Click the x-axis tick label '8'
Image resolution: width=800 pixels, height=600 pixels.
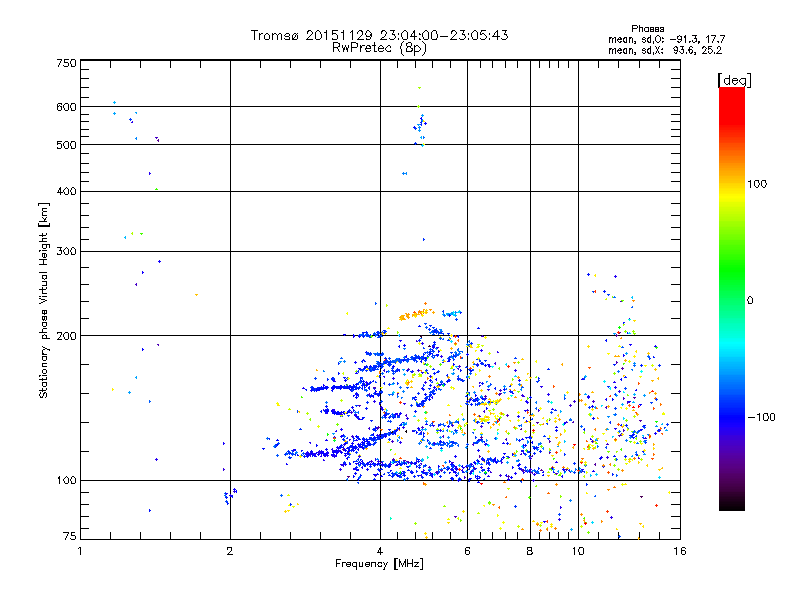[x=530, y=551]
